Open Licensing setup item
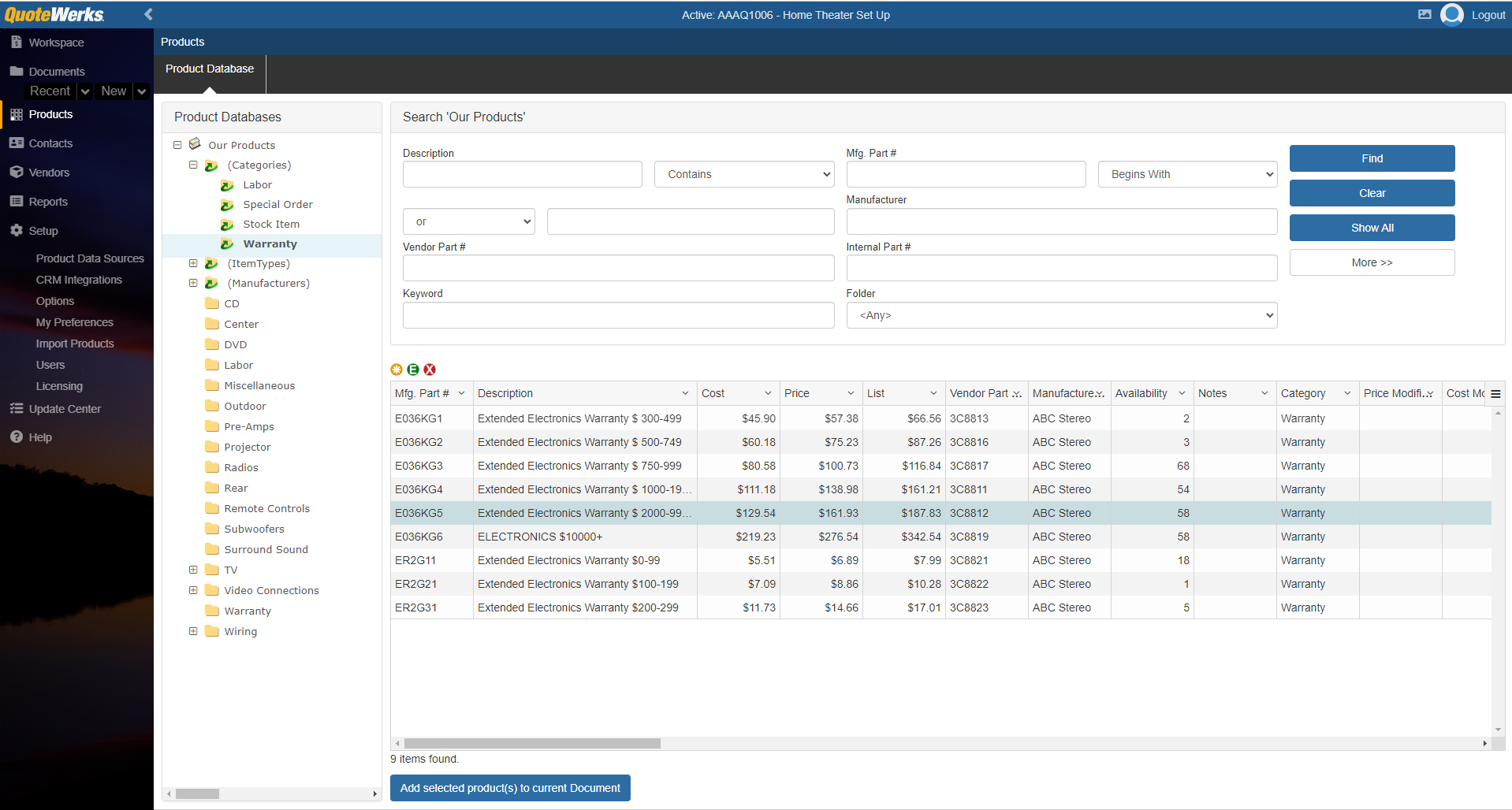Screen dimensions: 1512x810 [x=59, y=386]
